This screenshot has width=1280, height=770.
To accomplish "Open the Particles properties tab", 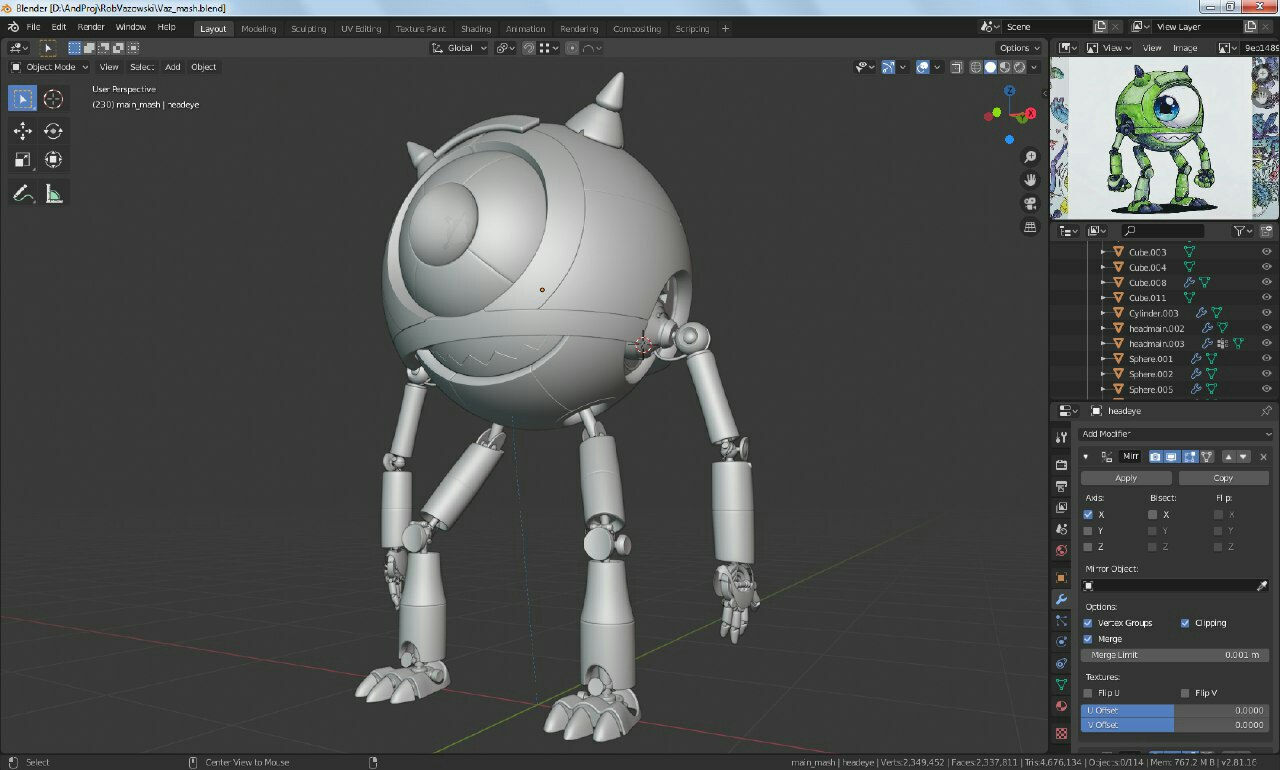I will [1061, 621].
